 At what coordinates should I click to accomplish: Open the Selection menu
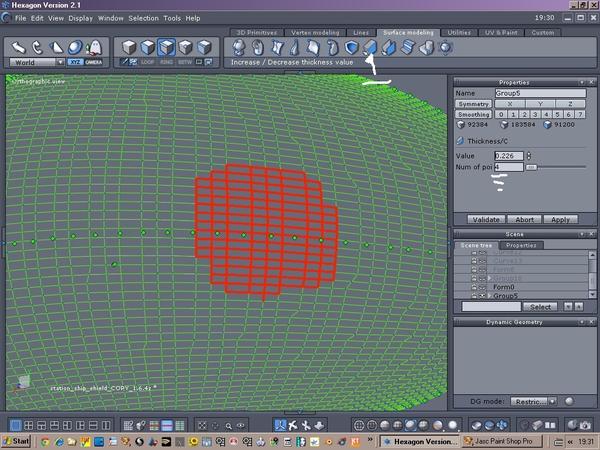click(143, 18)
